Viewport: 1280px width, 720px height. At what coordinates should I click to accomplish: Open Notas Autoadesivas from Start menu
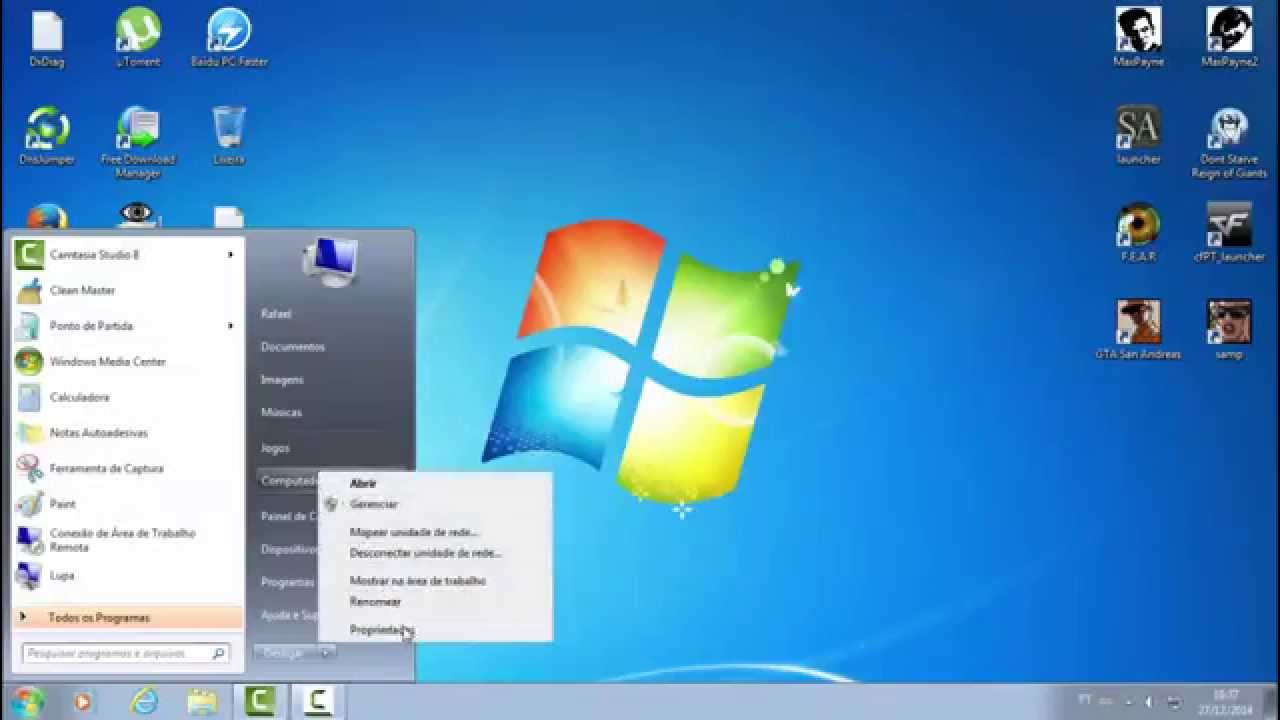tap(128, 433)
